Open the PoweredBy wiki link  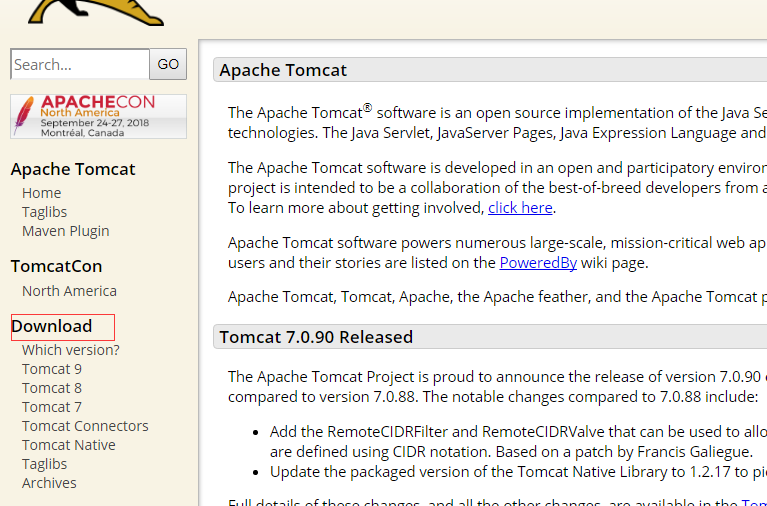(538, 263)
